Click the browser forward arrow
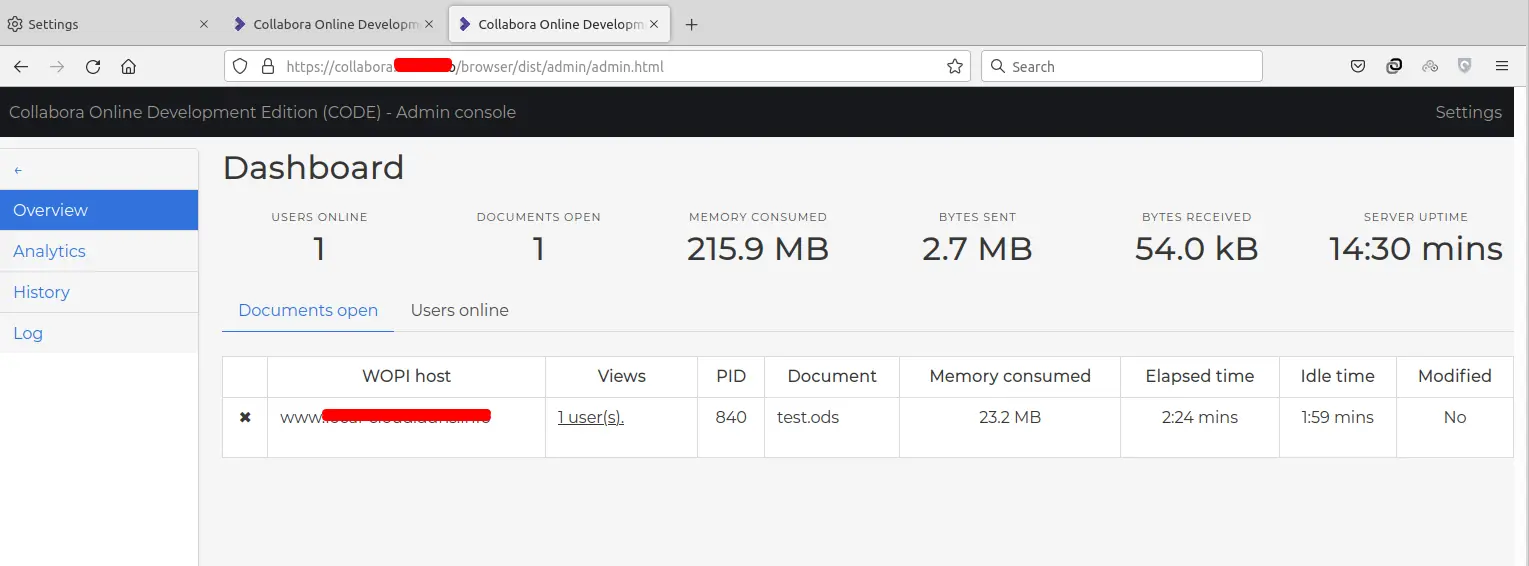Viewport: 1529px width, 566px height. [x=57, y=67]
